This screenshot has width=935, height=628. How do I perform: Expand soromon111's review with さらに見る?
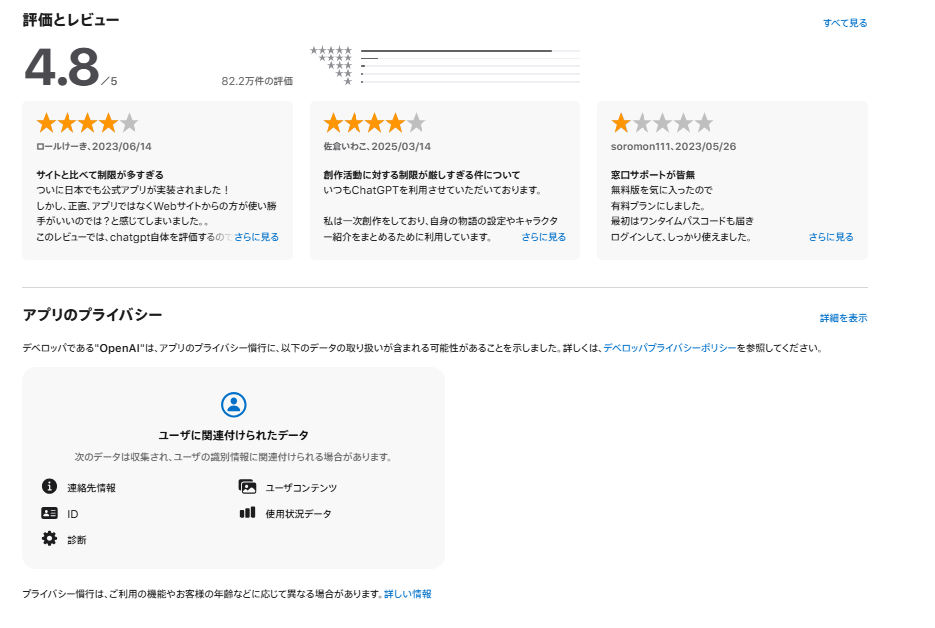coord(831,237)
